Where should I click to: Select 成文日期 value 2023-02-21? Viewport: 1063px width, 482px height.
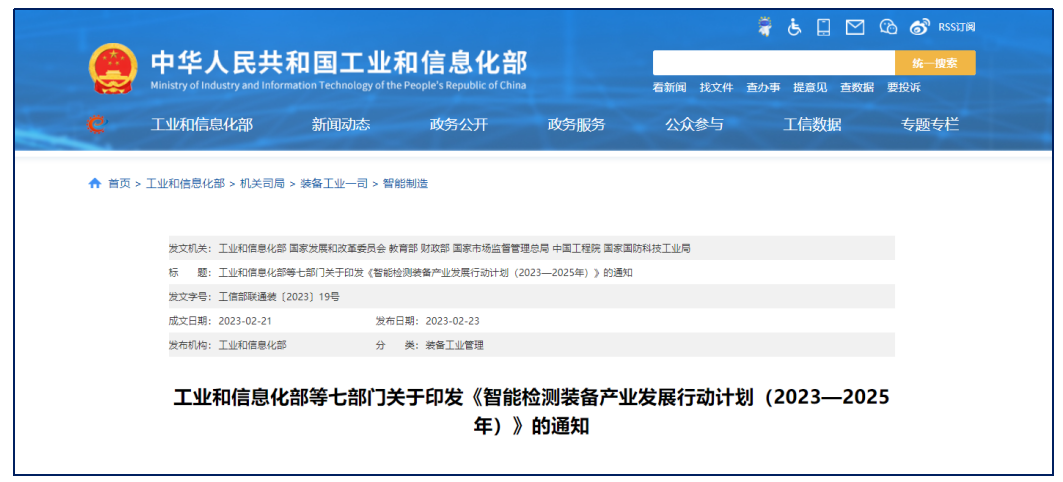[245, 321]
